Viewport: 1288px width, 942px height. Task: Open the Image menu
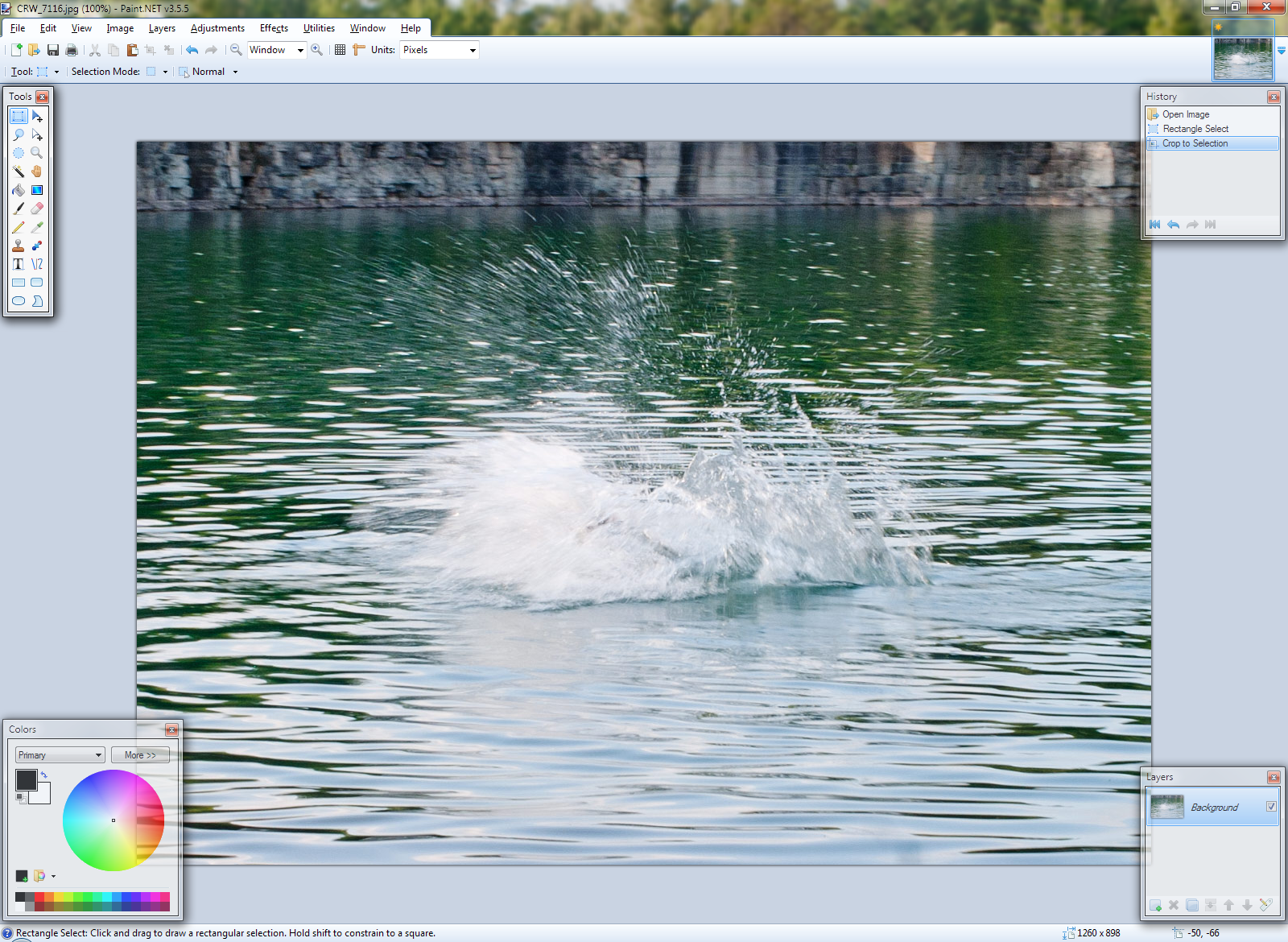click(120, 28)
